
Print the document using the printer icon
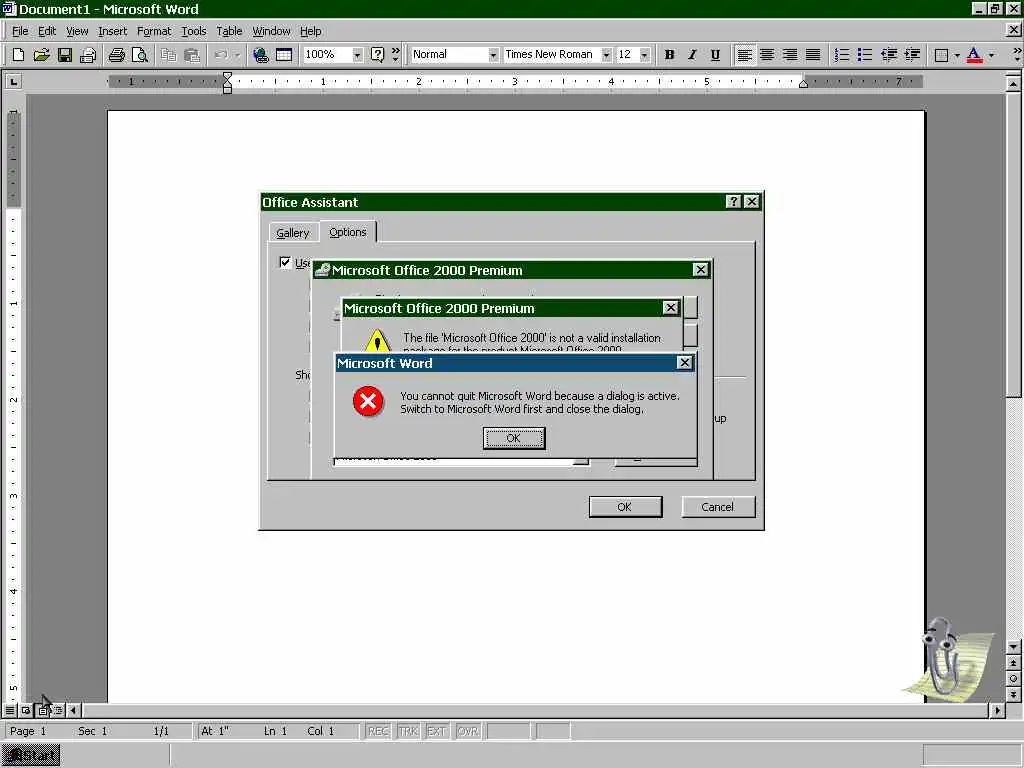point(116,55)
